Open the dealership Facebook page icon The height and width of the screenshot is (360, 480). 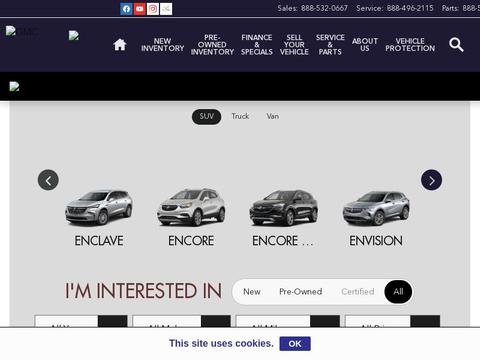pyautogui.click(x=126, y=9)
